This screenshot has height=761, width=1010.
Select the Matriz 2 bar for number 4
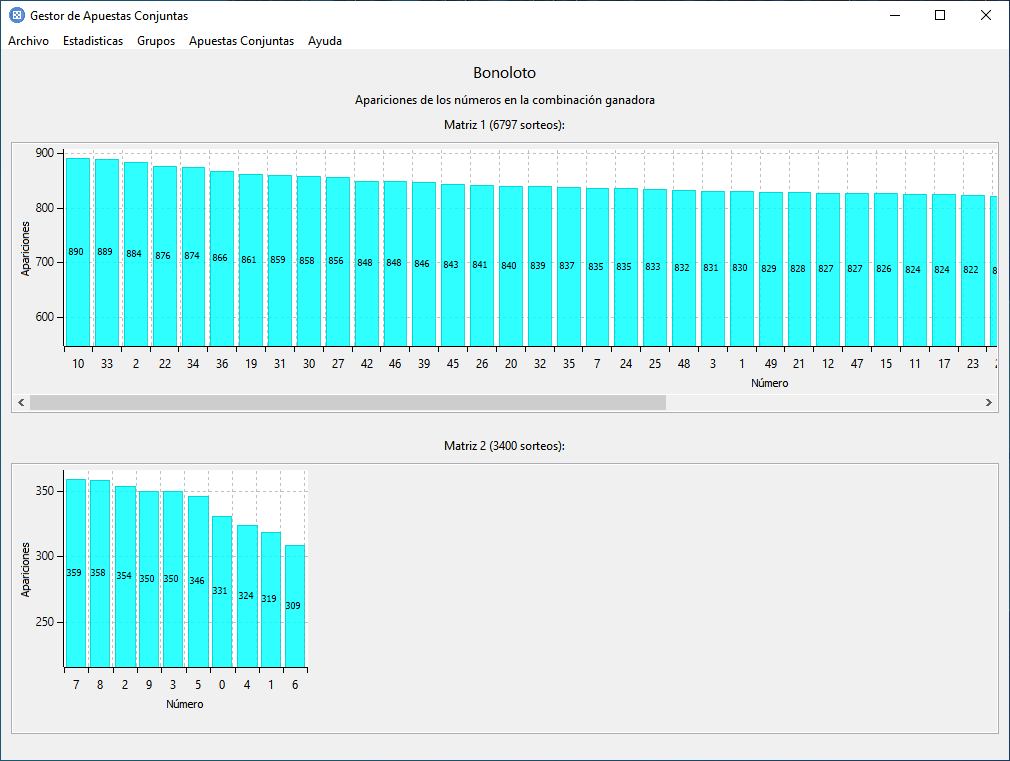point(247,596)
